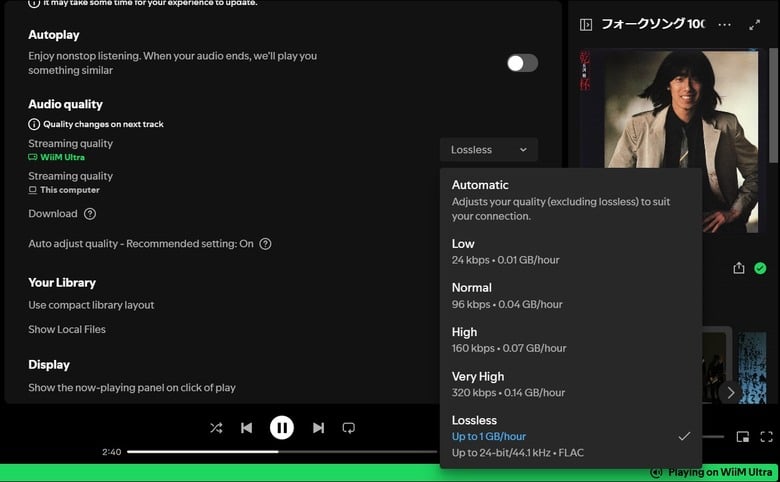This screenshot has width=780, height=482.
Task: Open more options in the now-playing panel
Action: 725,24
